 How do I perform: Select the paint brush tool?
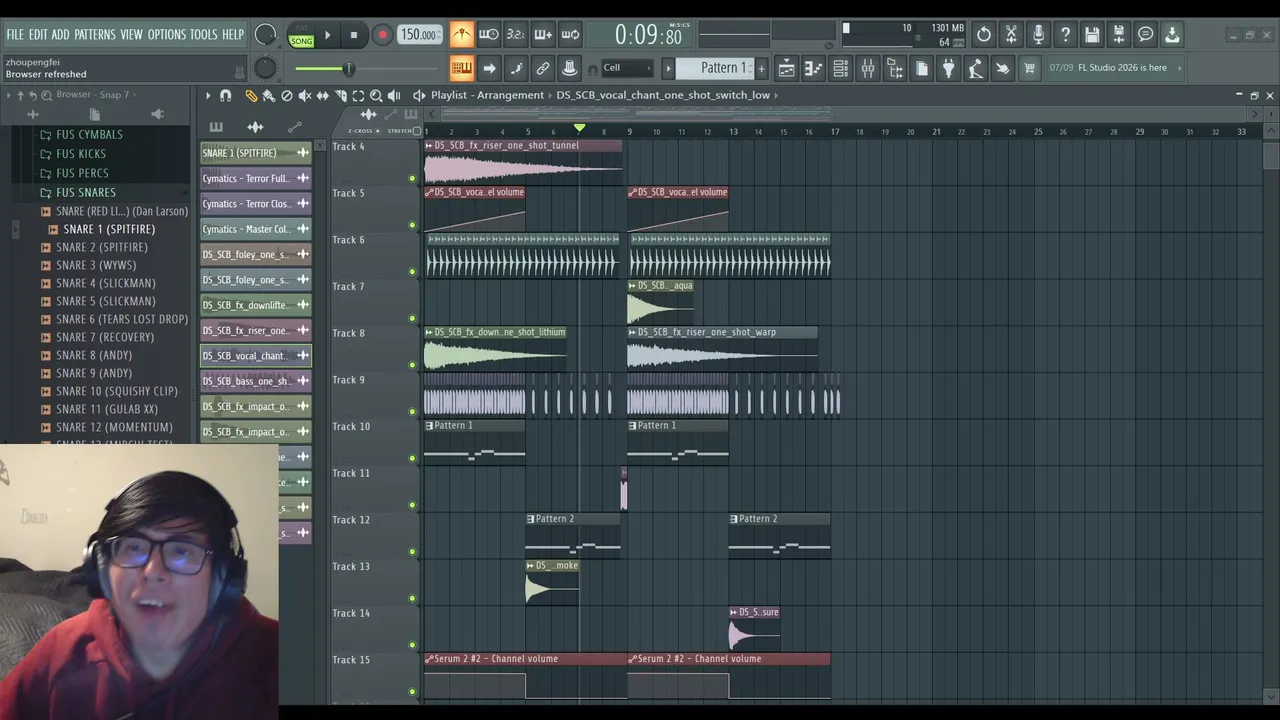(x=269, y=95)
